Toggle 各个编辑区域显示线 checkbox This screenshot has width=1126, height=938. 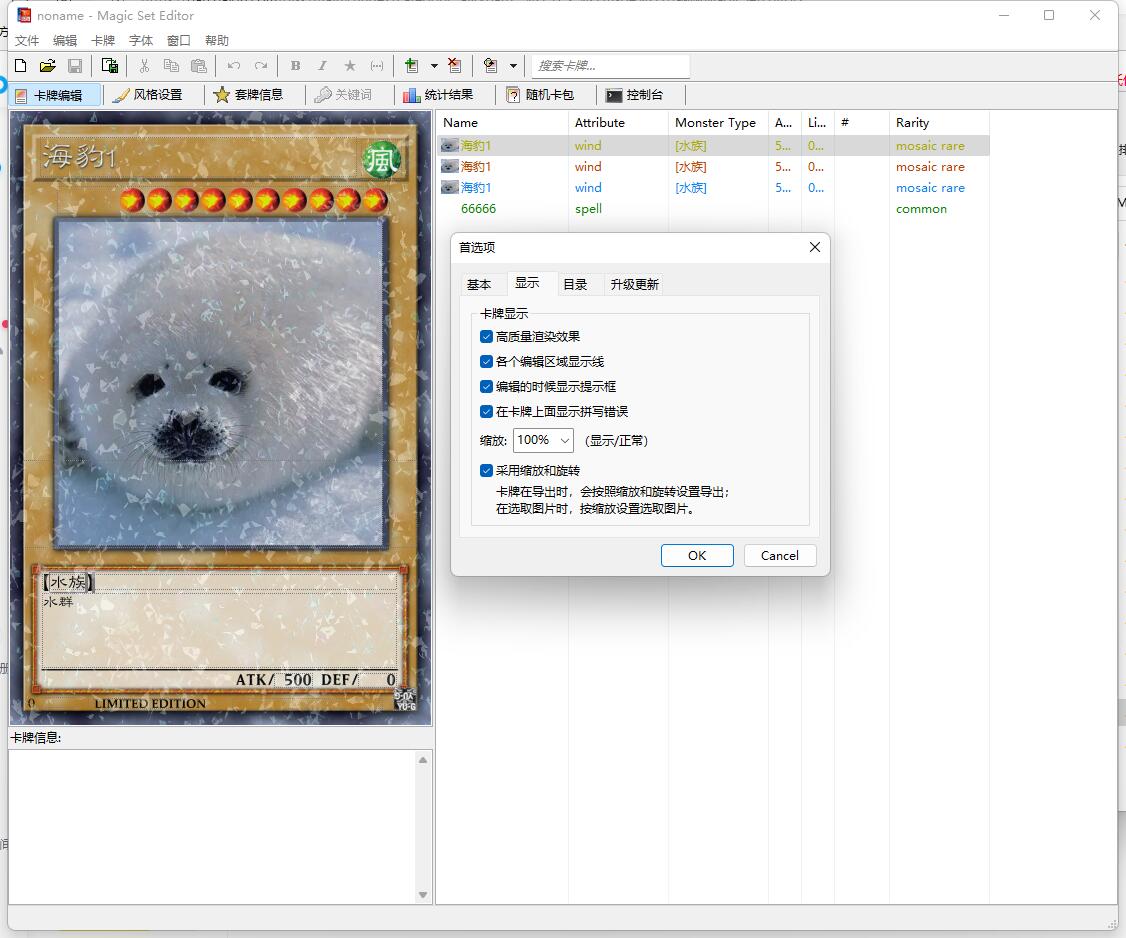click(x=486, y=361)
